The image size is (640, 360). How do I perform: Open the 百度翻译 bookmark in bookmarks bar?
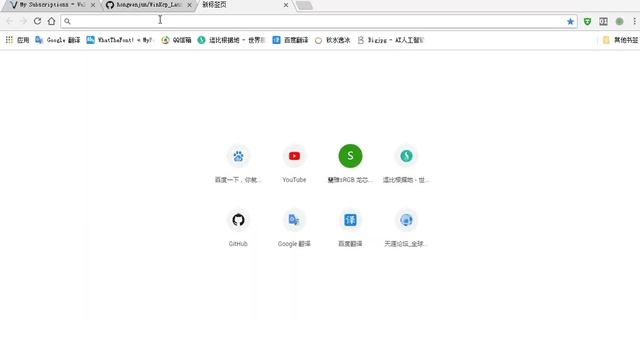[x=291, y=40]
